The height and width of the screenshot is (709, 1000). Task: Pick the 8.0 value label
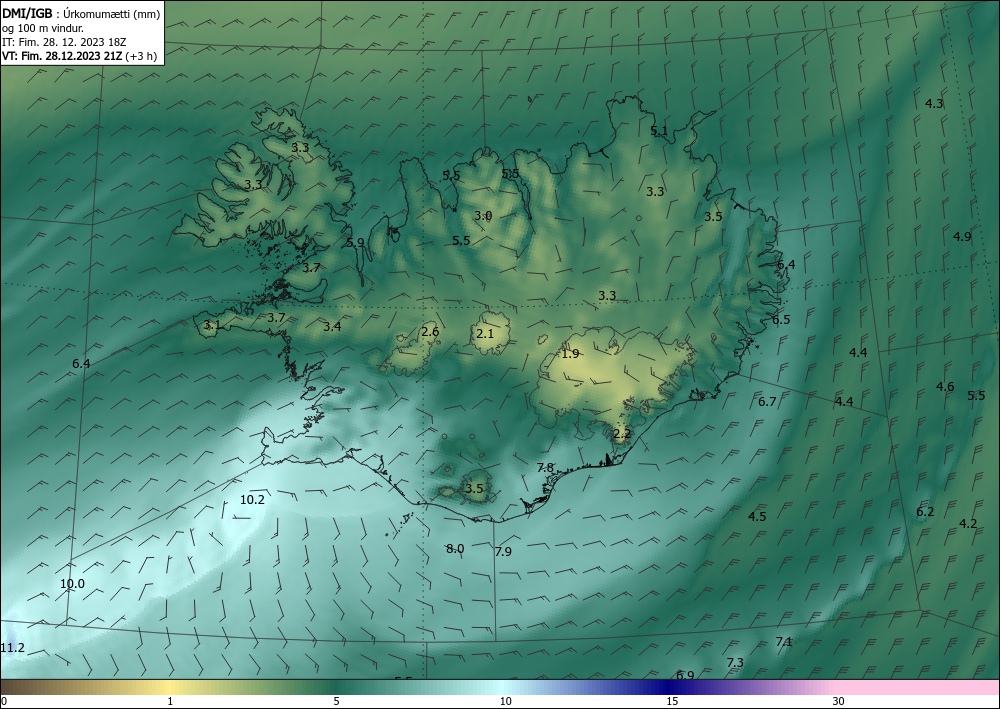455,548
